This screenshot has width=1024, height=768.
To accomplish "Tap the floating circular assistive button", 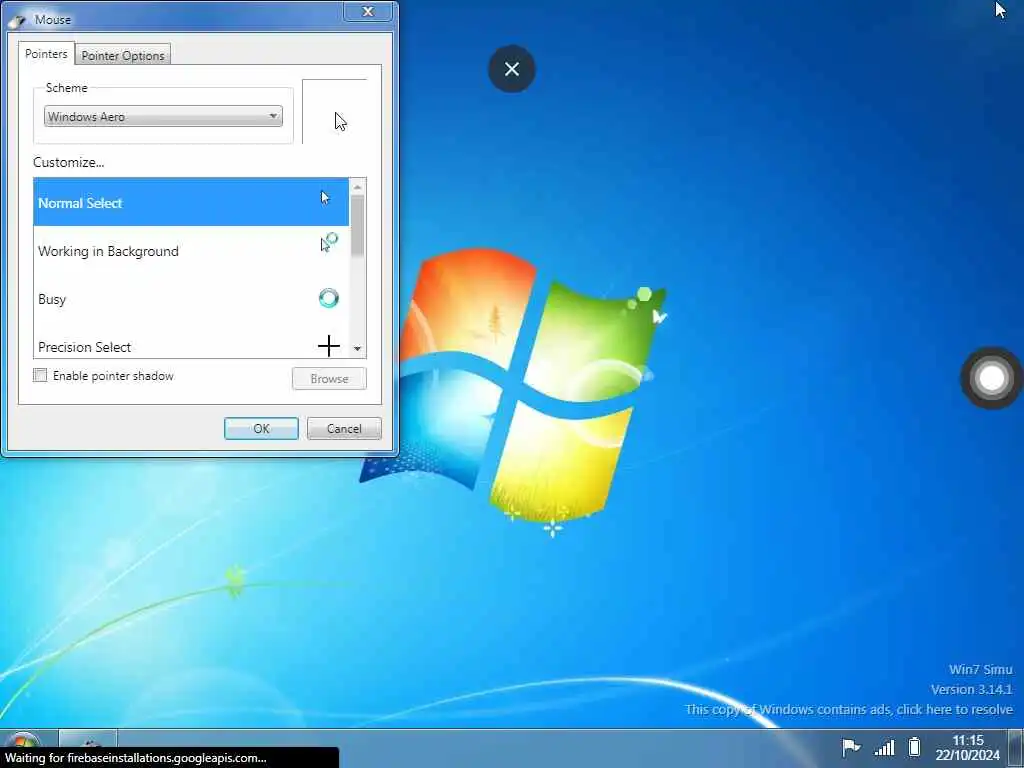I will (991, 378).
